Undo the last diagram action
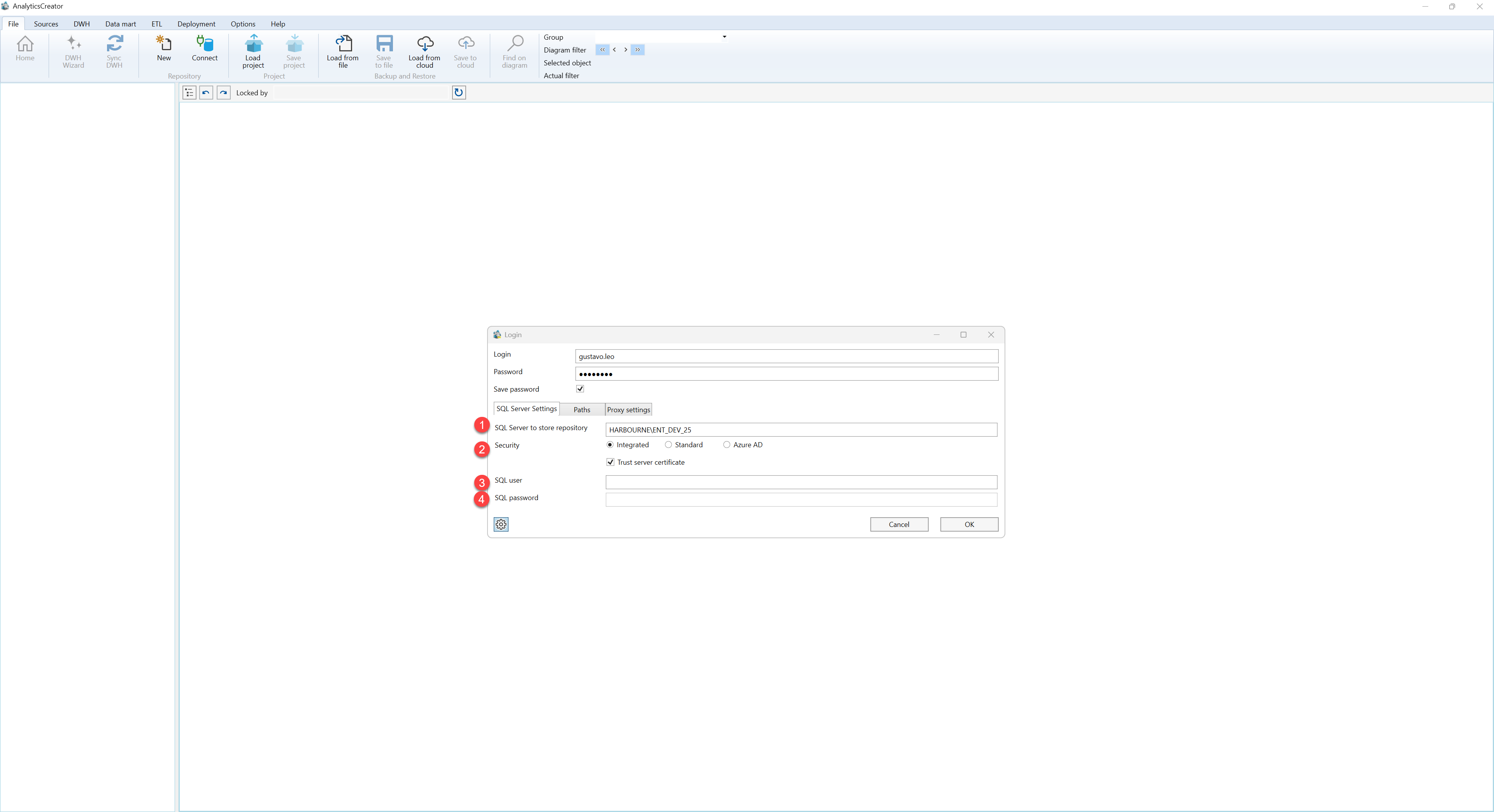Image resolution: width=1494 pixels, height=812 pixels. click(206, 93)
